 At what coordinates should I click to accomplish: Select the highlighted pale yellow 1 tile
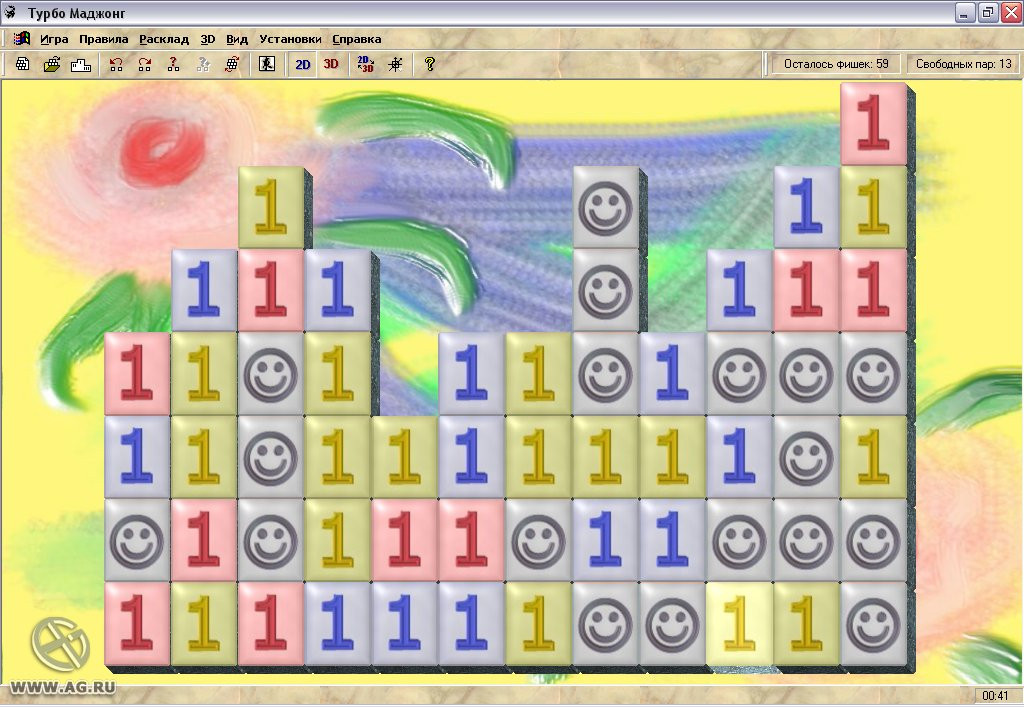tap(740, 624)
